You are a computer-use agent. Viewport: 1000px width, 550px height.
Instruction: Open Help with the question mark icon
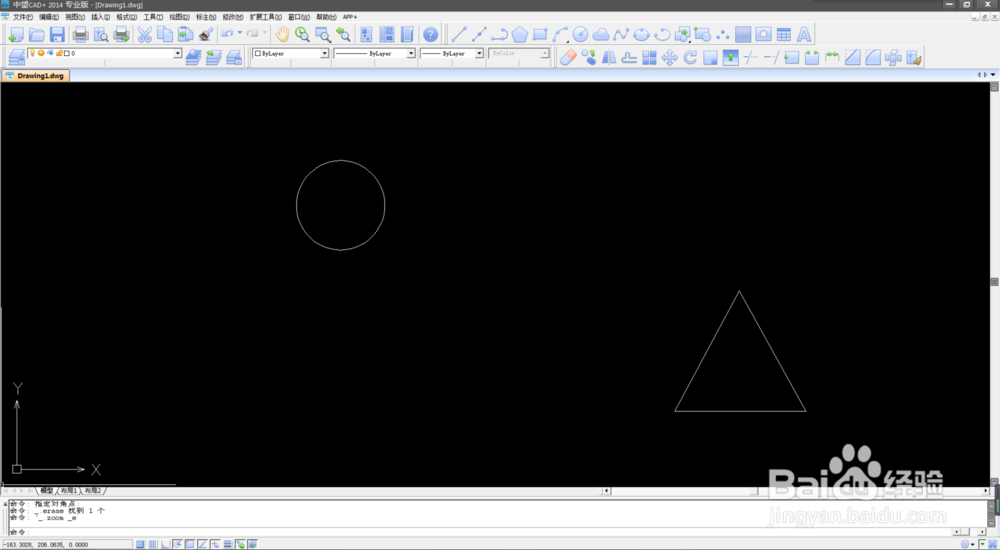point(430,34)
